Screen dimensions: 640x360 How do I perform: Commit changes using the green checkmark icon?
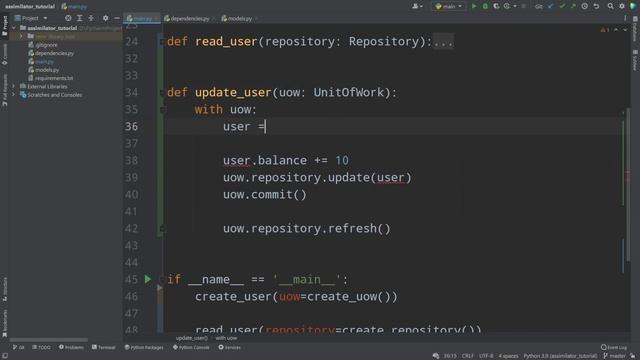click(562, 6)
